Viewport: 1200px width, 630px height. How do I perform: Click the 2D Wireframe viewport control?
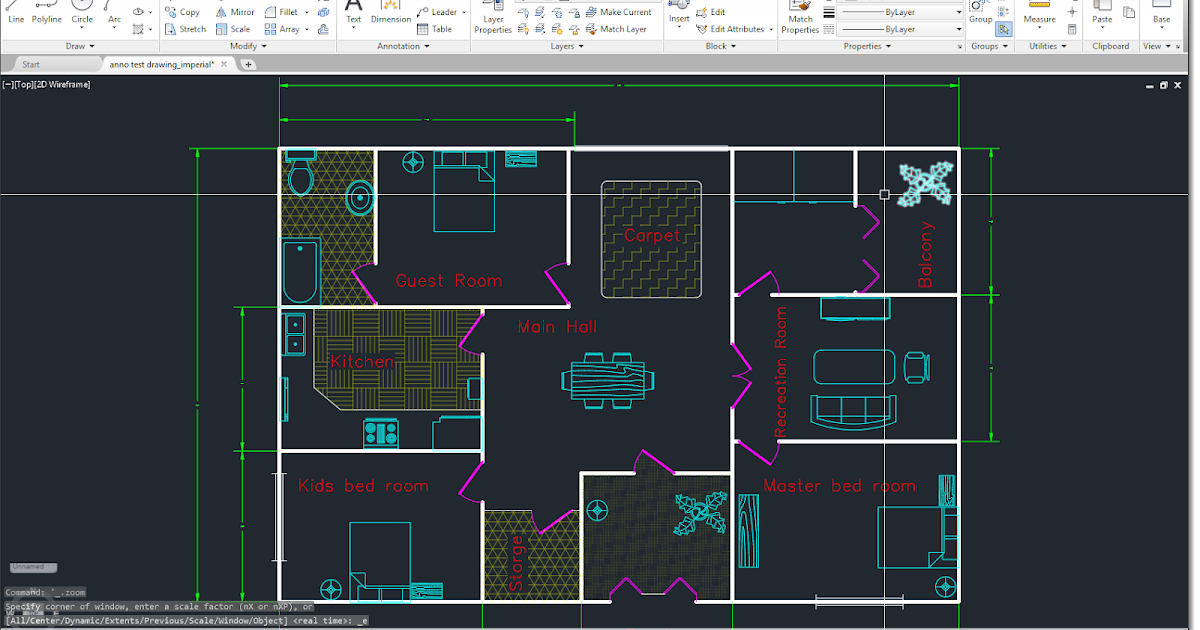[x=63, y=84]
